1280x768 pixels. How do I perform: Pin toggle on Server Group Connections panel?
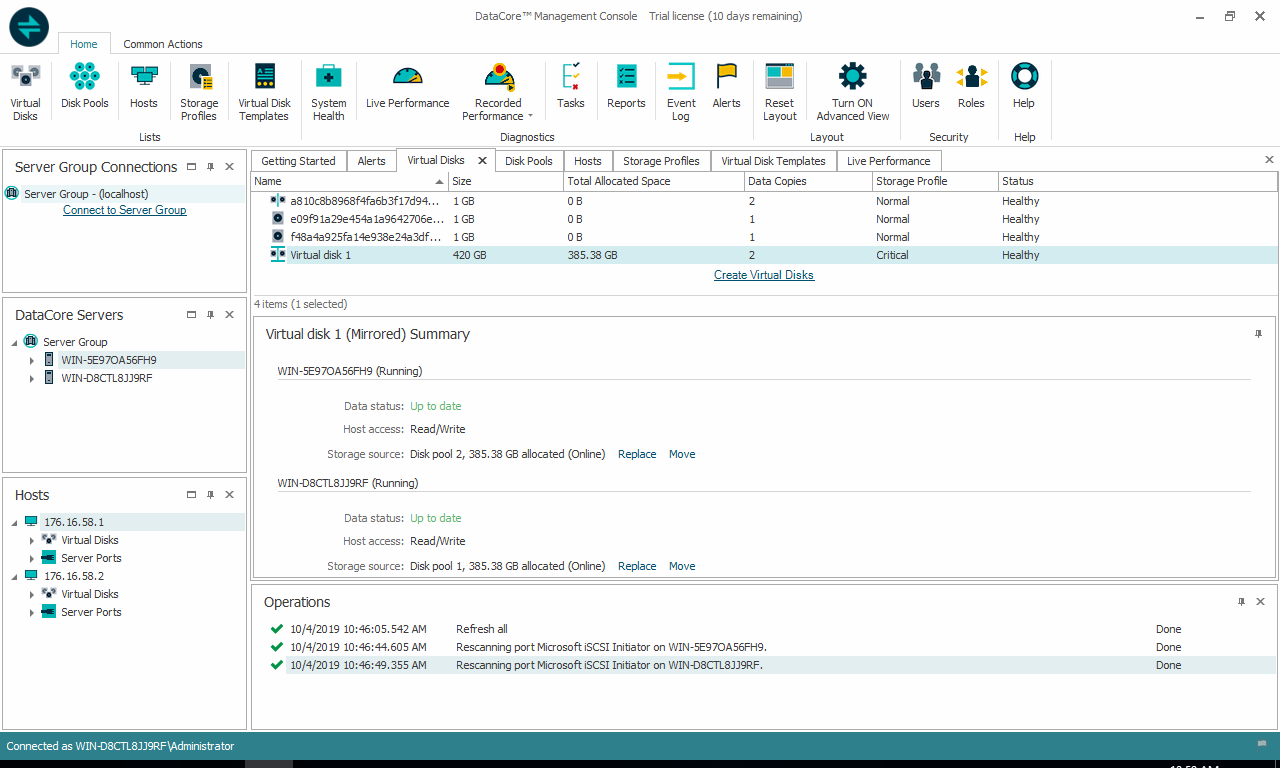(x=210, y=167)
